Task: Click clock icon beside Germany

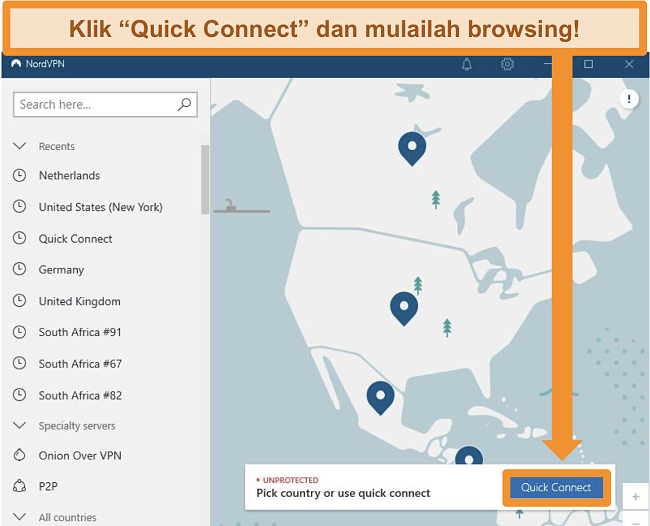Action: coord(19,269)
